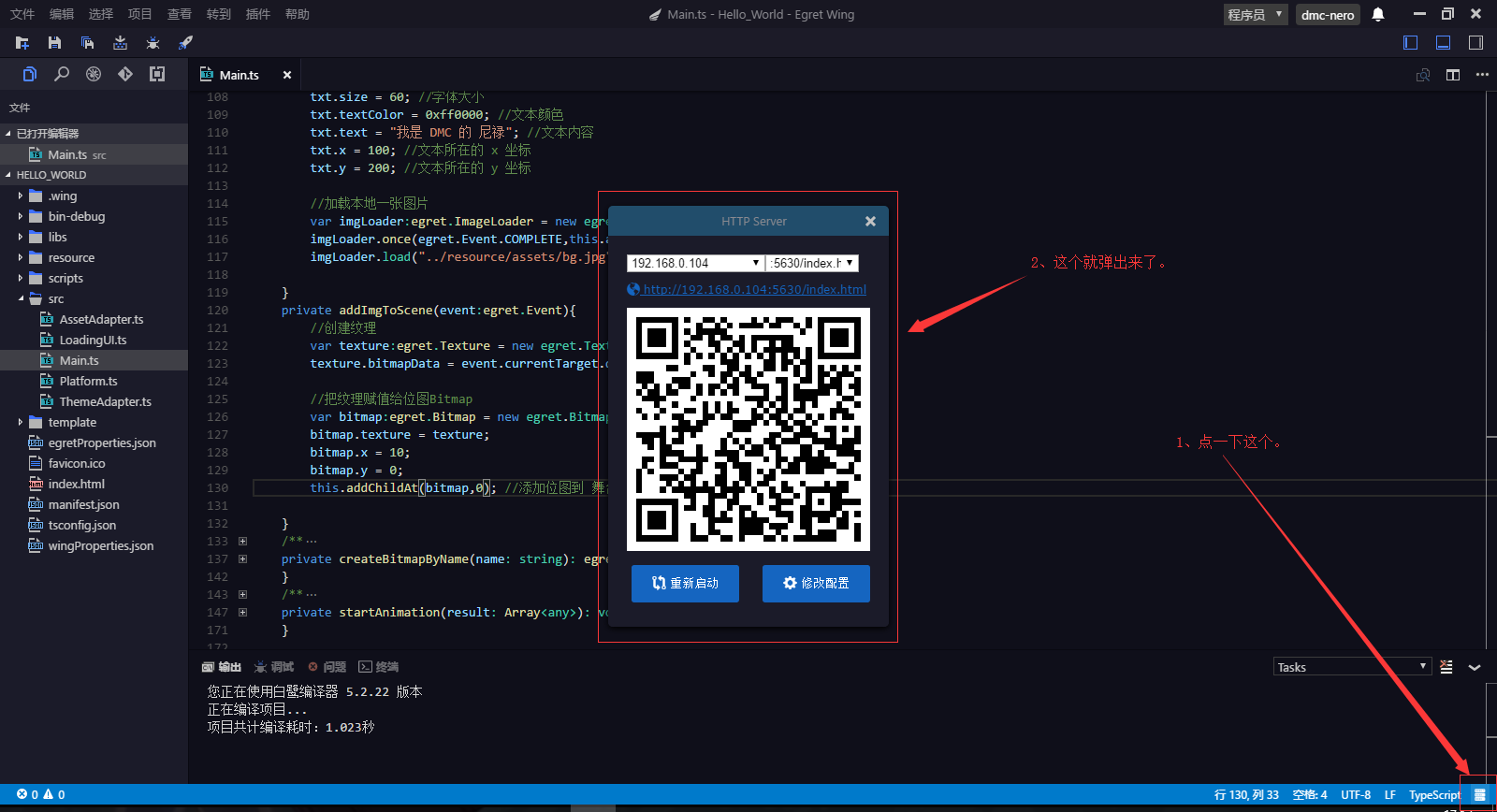Expand the template folder

[21, 422]
